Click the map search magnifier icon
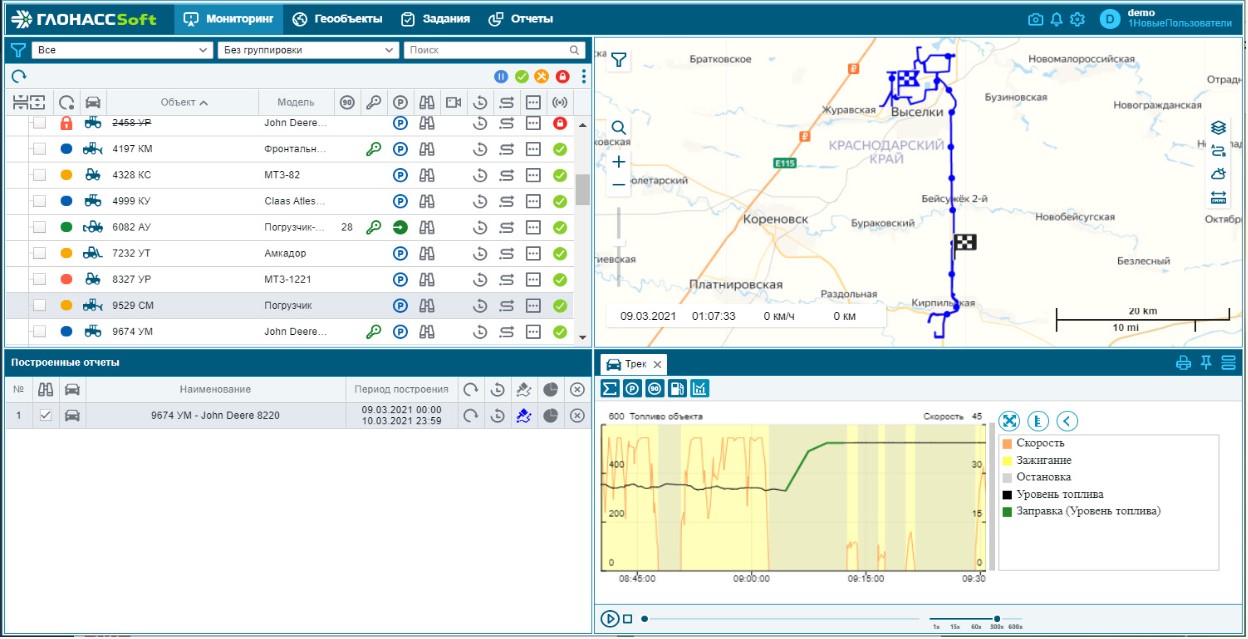Screen dimensions: 1248x639 [619, 127]
